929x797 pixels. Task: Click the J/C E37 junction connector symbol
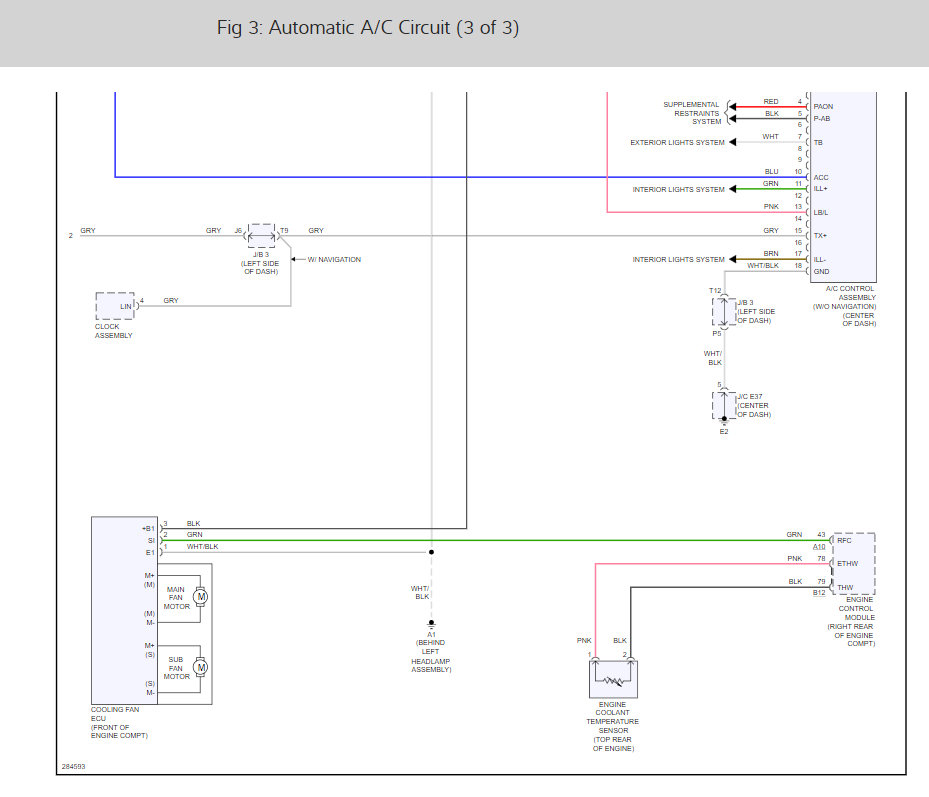(724, 405)
